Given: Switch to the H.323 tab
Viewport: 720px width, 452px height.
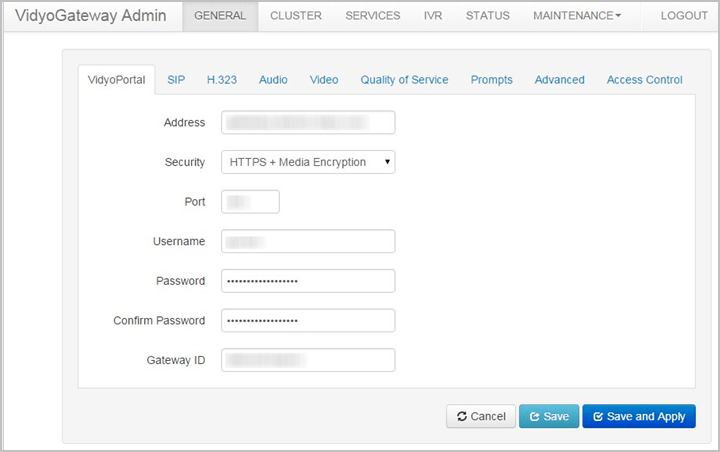Looking at the screenshot, I should [222, 80].
